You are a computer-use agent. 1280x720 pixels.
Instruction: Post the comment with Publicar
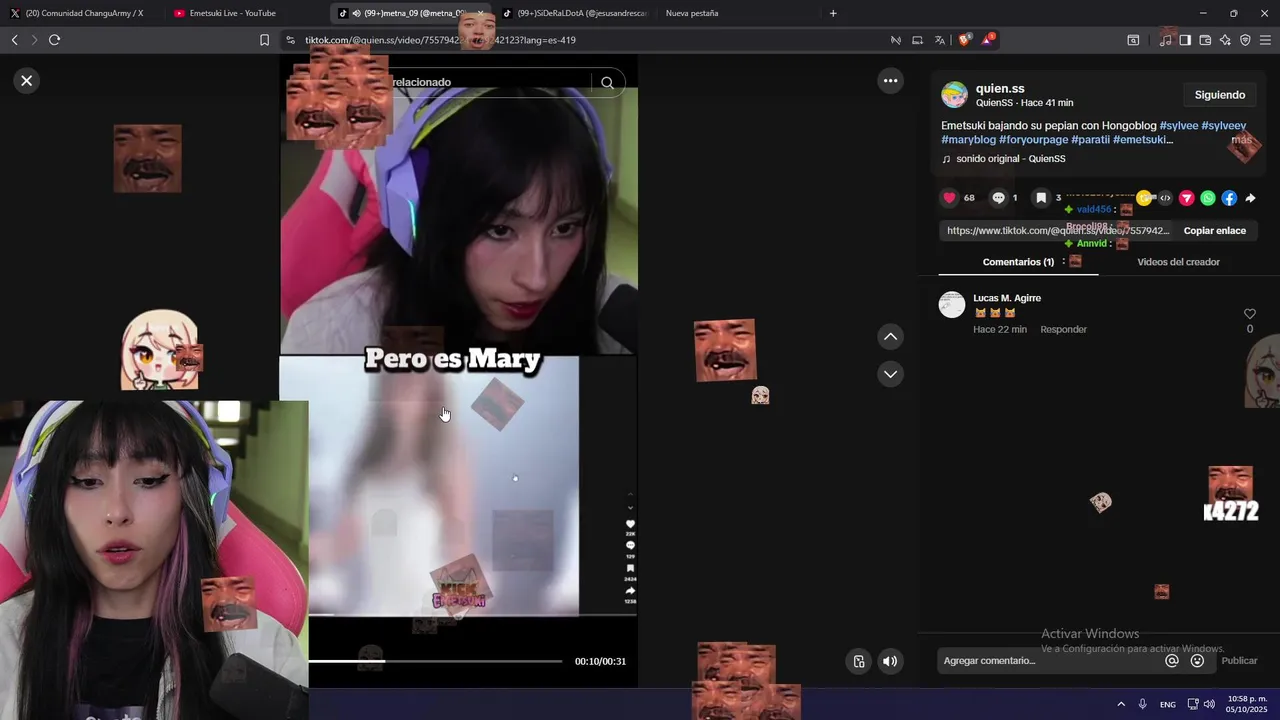tap(1239, 661)
